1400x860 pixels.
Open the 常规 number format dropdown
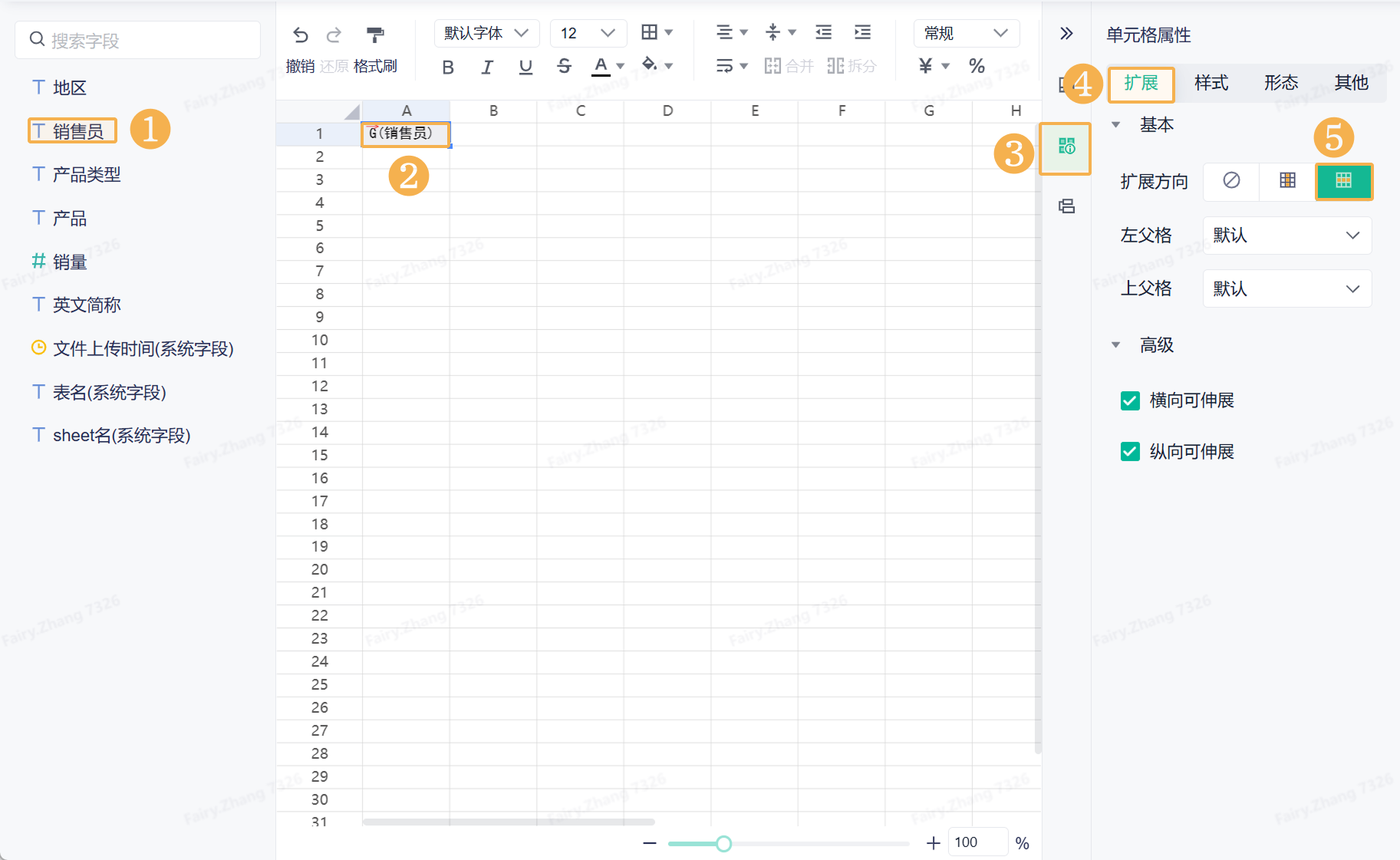tap(967, 33)
